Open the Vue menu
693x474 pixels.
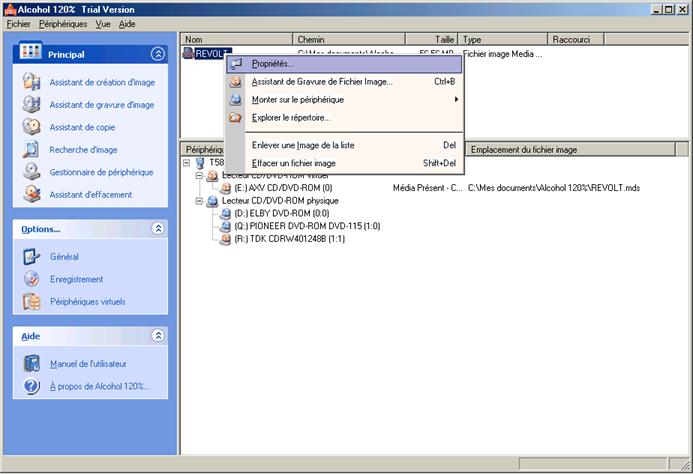tap(103, 24)
